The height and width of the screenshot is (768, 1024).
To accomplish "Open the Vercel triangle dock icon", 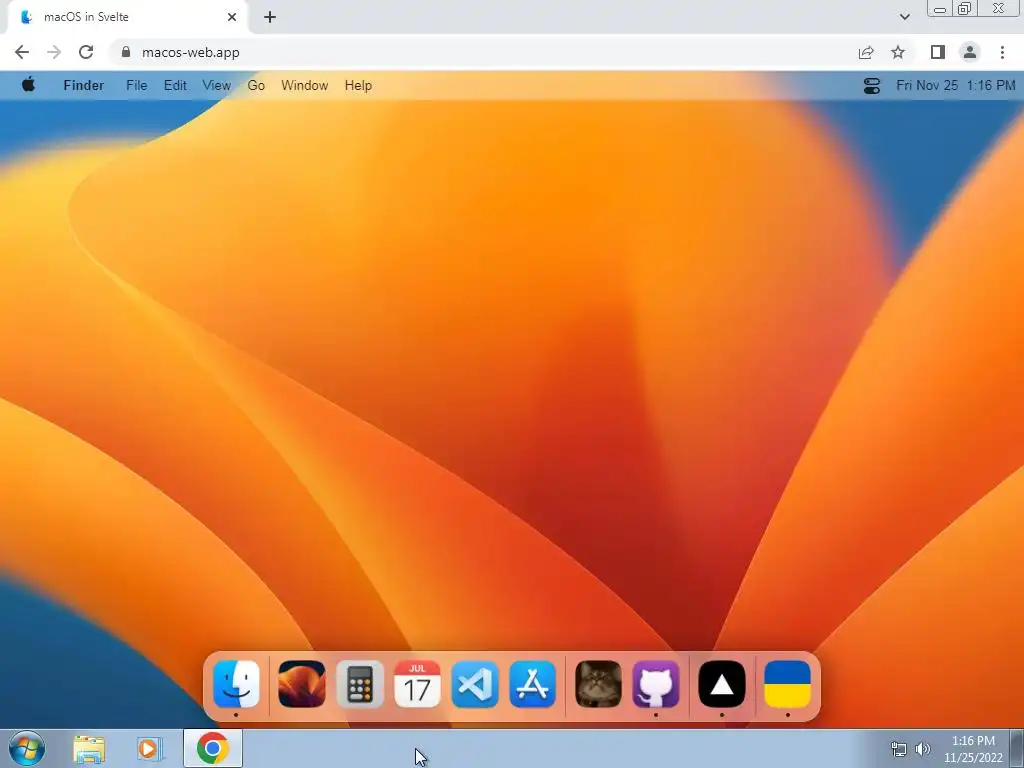I will coord(722,684).
